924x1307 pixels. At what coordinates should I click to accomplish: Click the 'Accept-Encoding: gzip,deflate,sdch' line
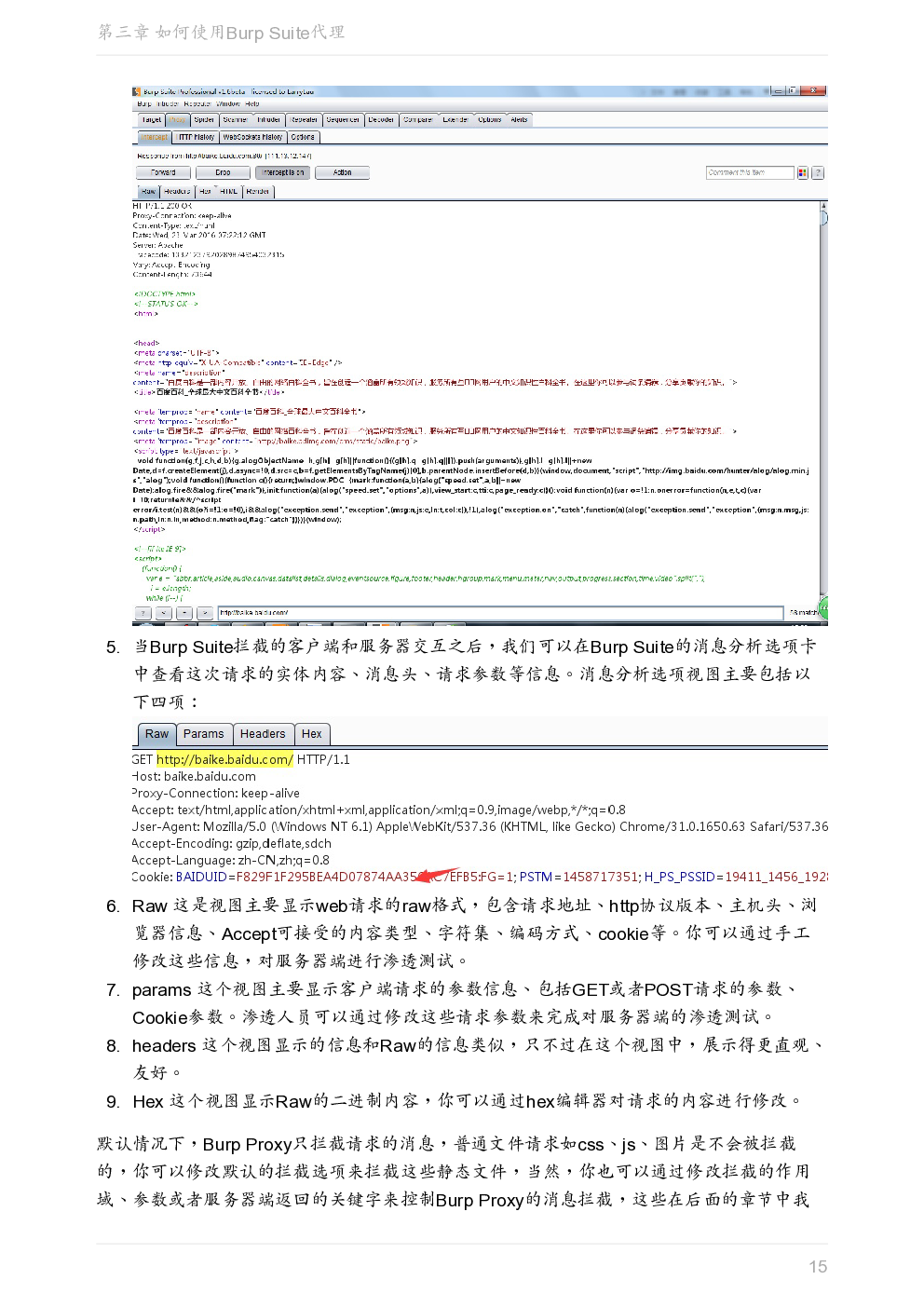pyautogui.click(x=231, y=844)
